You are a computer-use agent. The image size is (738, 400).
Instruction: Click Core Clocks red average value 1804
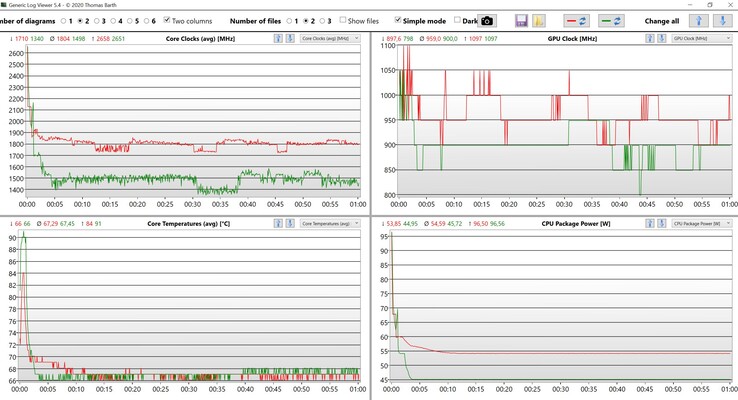tap(63, 39)
